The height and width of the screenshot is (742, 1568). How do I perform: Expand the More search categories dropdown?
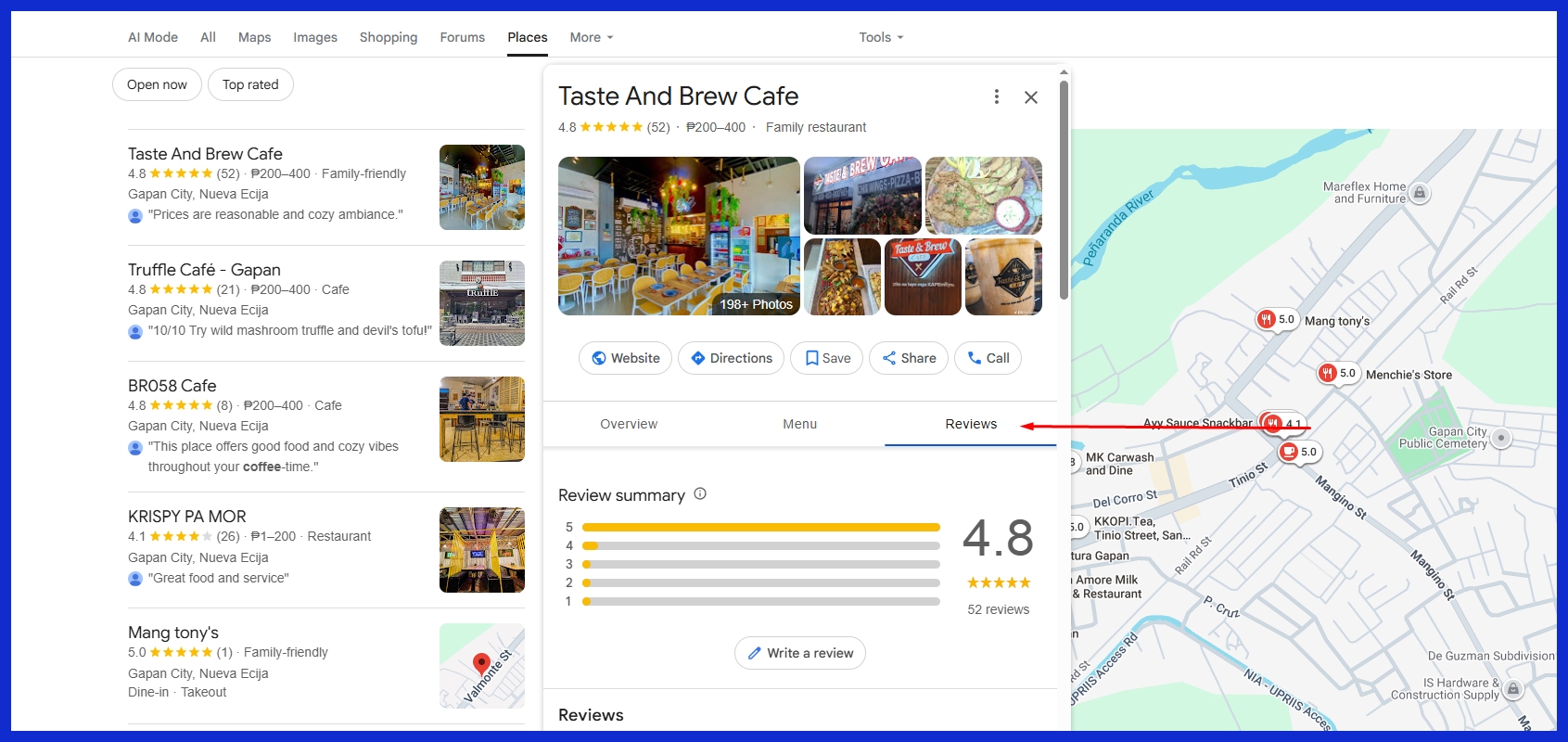tap(591, 37)
